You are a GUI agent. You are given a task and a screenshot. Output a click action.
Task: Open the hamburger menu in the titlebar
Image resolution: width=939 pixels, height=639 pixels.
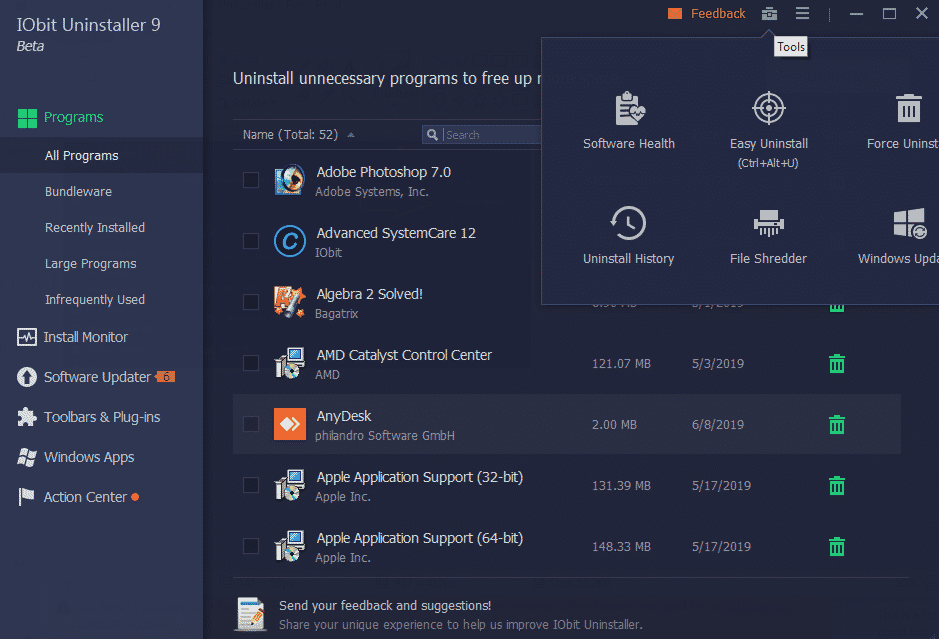[802, 14]
